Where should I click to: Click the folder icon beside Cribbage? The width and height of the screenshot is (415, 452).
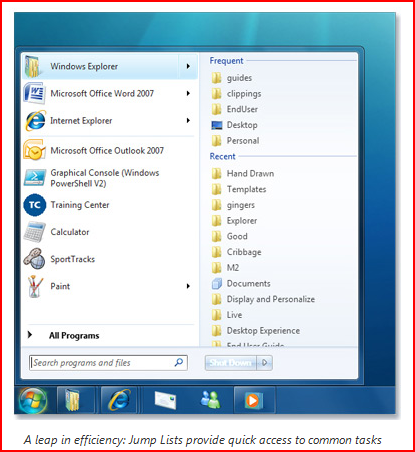pos(216,252)
